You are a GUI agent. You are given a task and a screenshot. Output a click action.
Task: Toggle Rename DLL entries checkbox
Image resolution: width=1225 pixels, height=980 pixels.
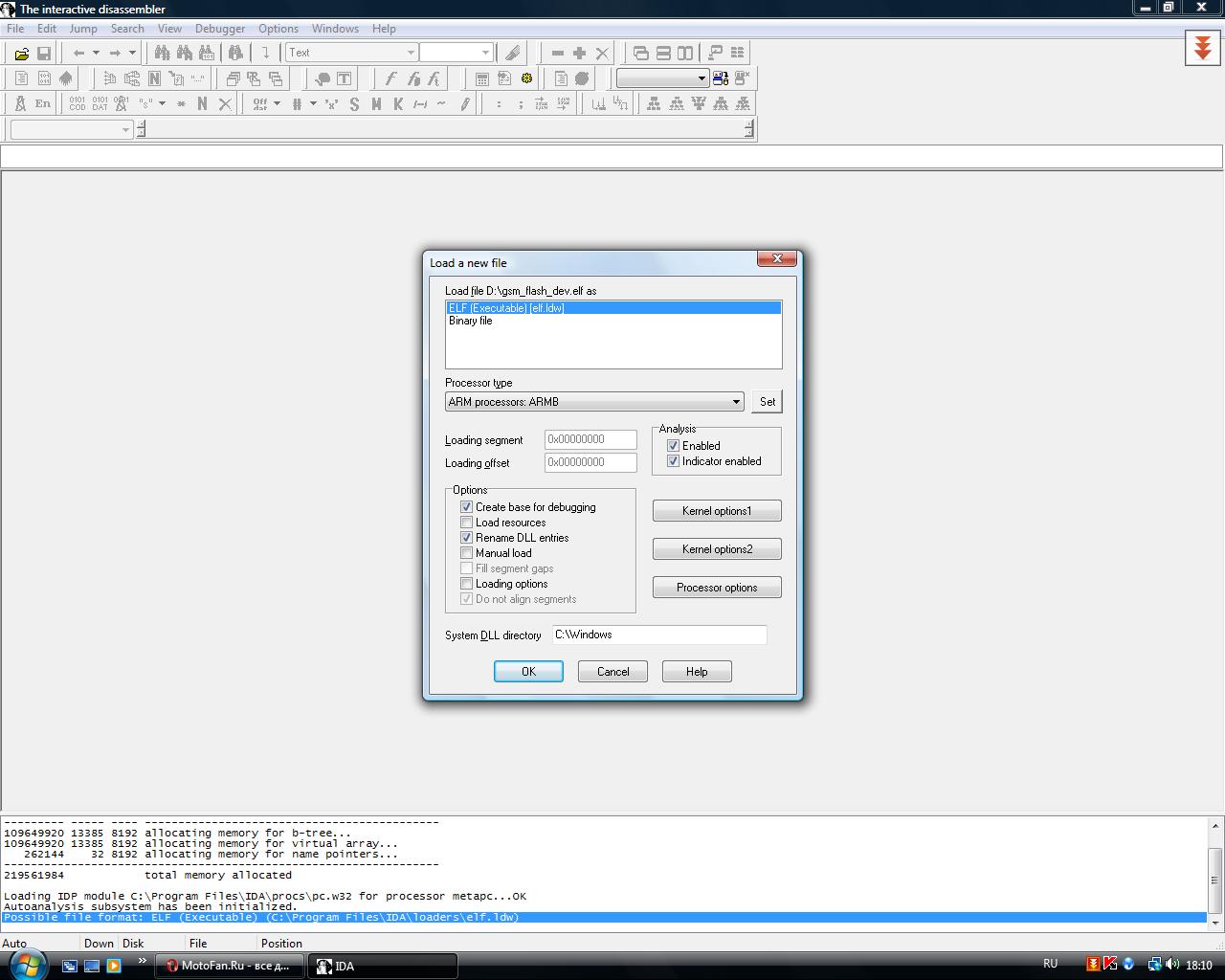tap(467, 538)
